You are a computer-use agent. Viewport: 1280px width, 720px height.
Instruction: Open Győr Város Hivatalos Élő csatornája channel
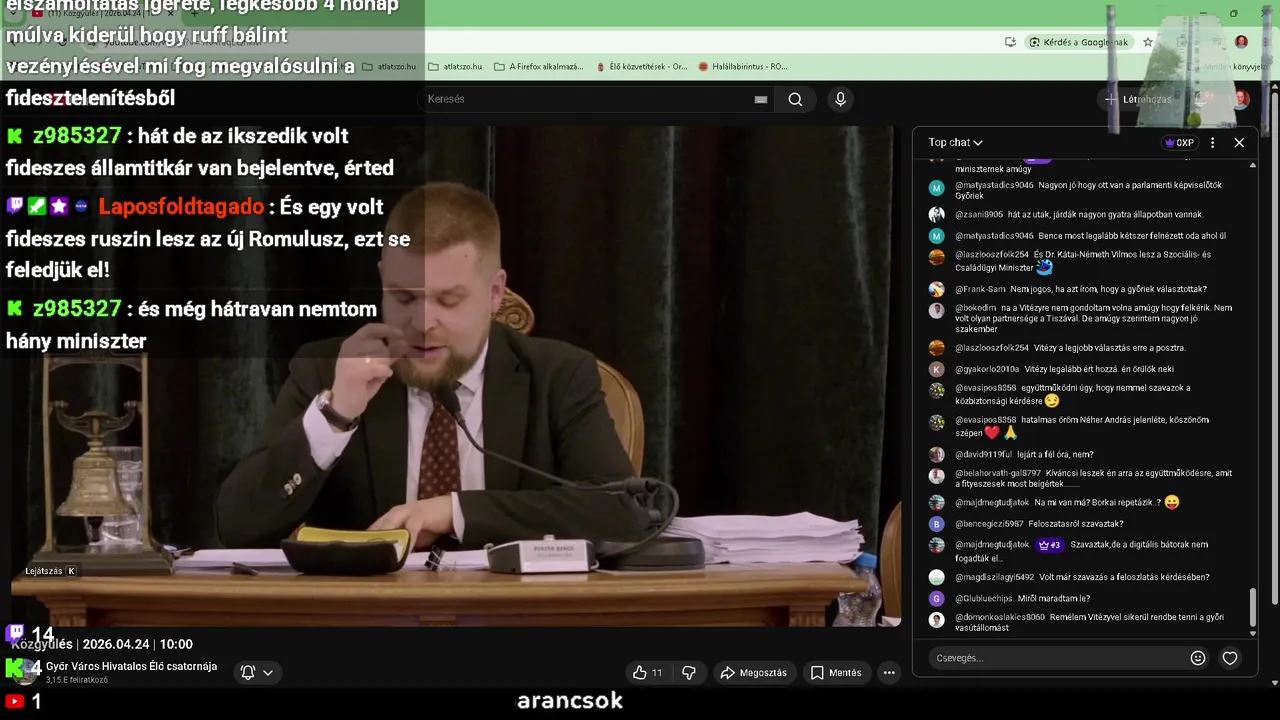click(x=131, y=666)
